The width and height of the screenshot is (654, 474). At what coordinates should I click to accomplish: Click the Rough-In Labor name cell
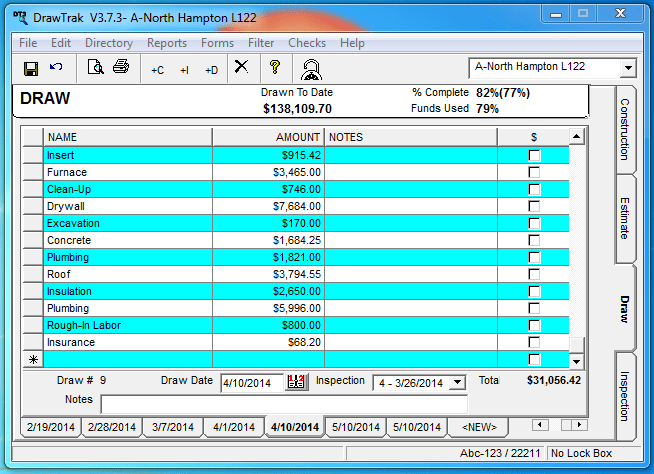pos(128,325)
